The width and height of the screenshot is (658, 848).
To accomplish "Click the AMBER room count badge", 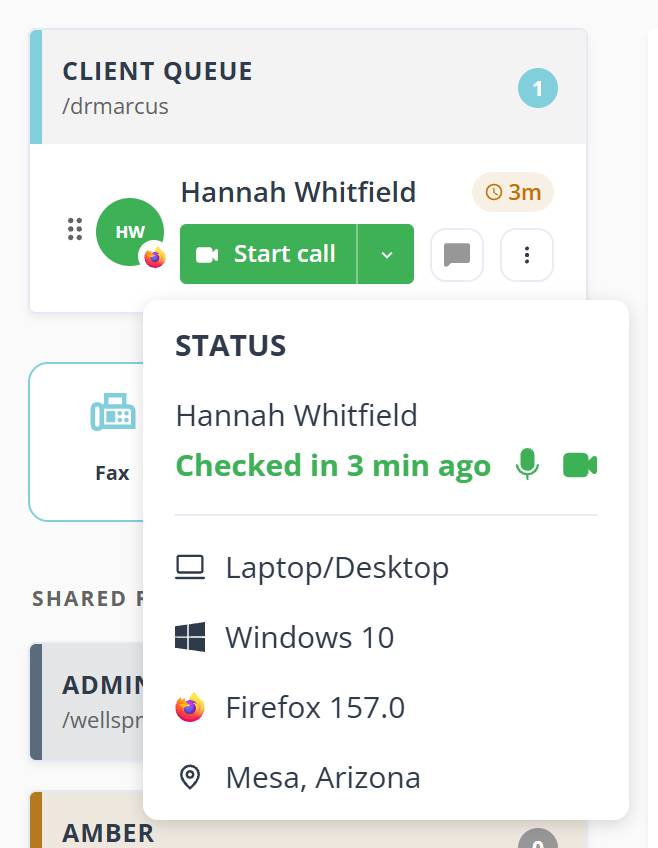I will click(x=538, y=839).
